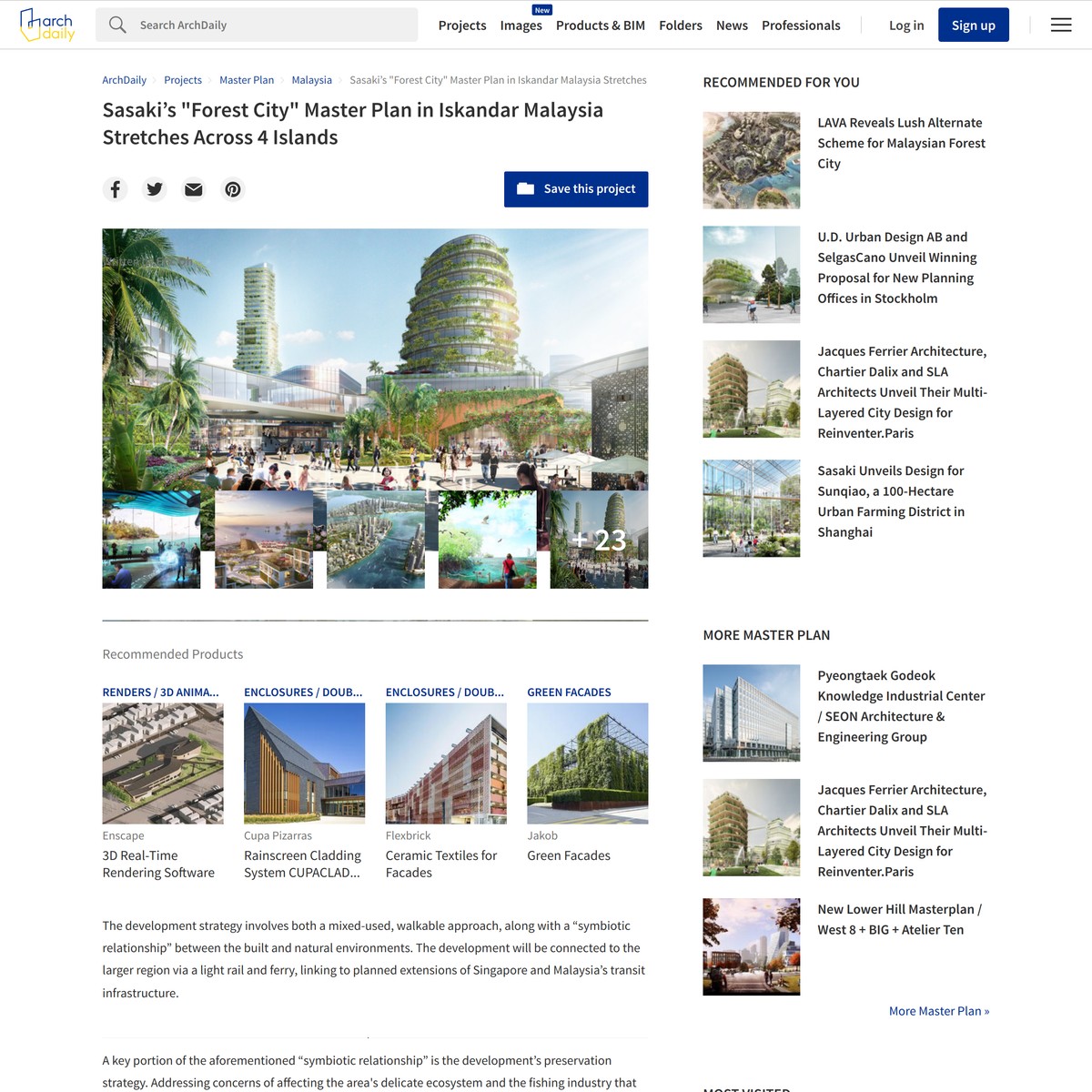
Task: Open the Malaysia breadcrumb link
Action: 311,80
